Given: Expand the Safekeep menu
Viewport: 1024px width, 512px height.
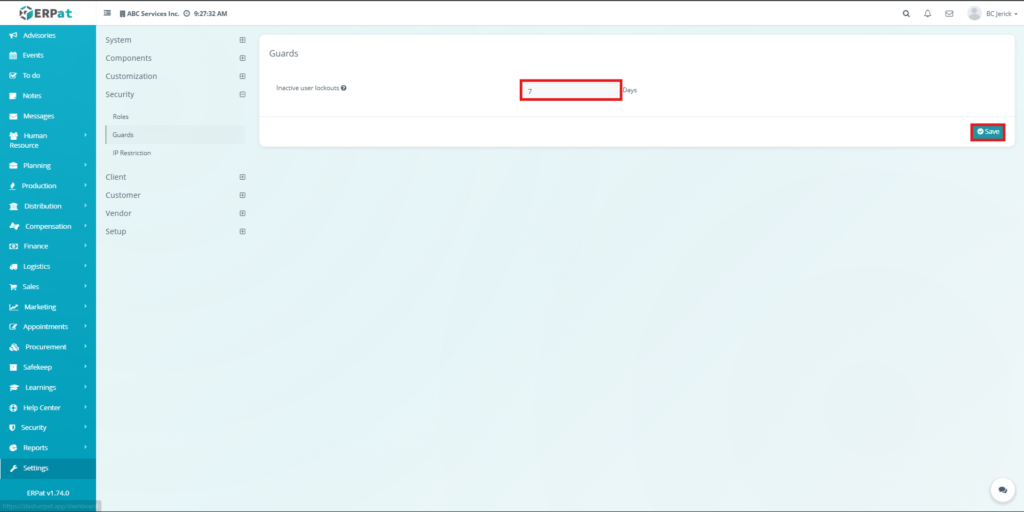Looking at the screenshot, I should 48,367.
